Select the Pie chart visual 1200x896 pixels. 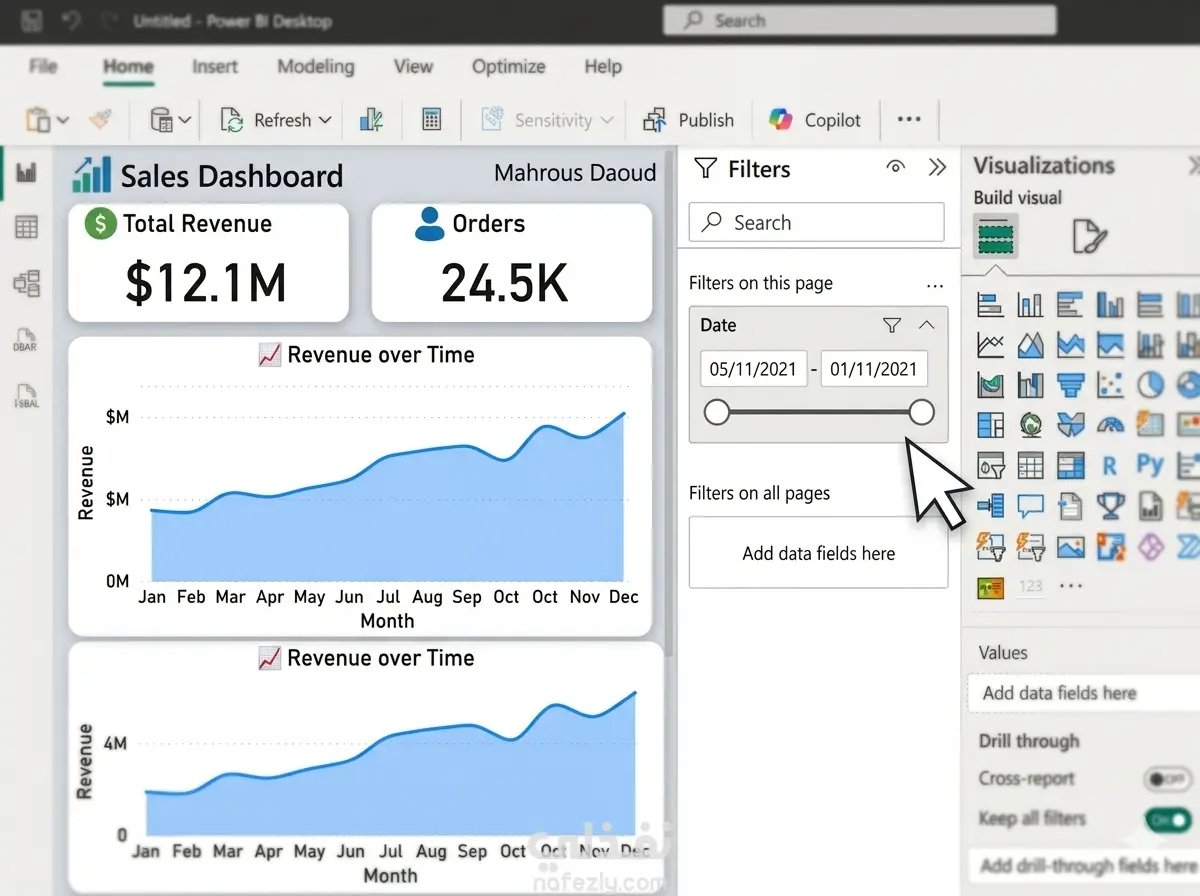1151,384
